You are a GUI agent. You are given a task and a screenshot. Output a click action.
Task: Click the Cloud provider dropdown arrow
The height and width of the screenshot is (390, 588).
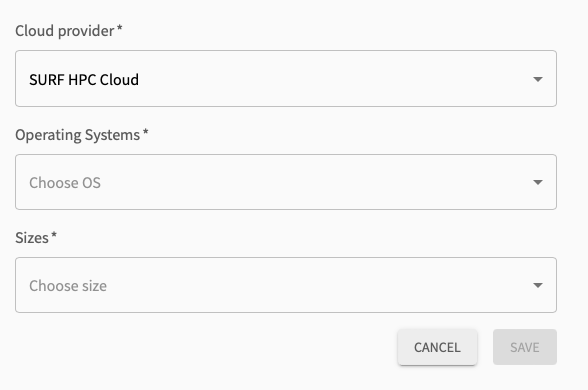click(x=538, y=79)
